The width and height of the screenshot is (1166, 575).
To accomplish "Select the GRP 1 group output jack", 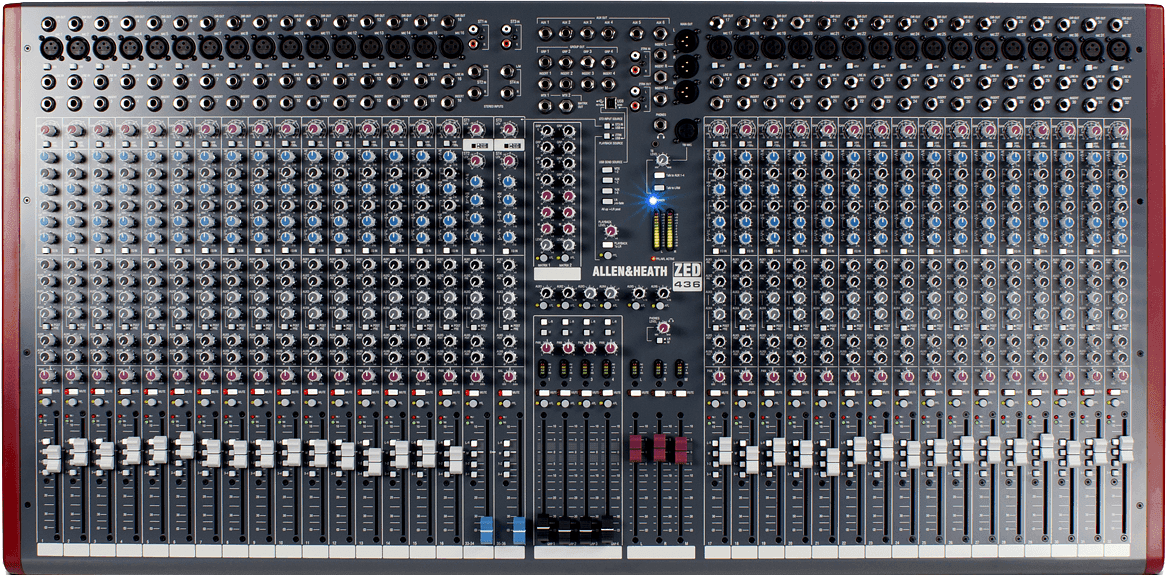I will click(545, 60).
